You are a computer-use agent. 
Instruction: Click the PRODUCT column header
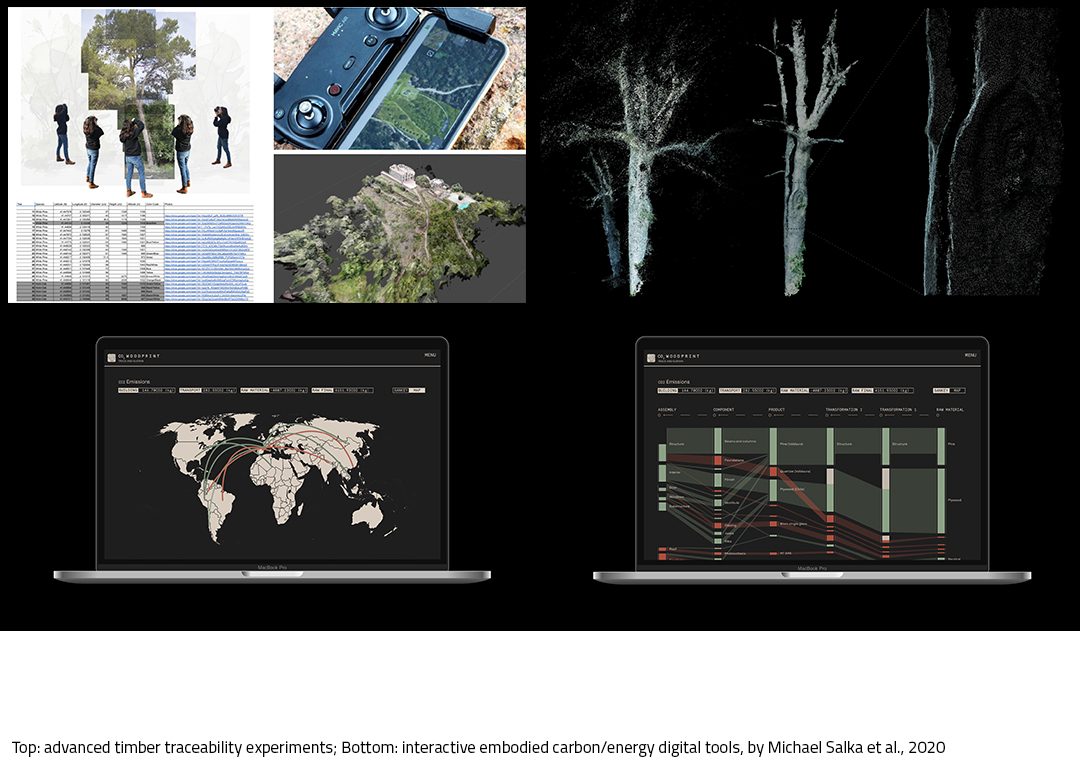click(777, 409)
